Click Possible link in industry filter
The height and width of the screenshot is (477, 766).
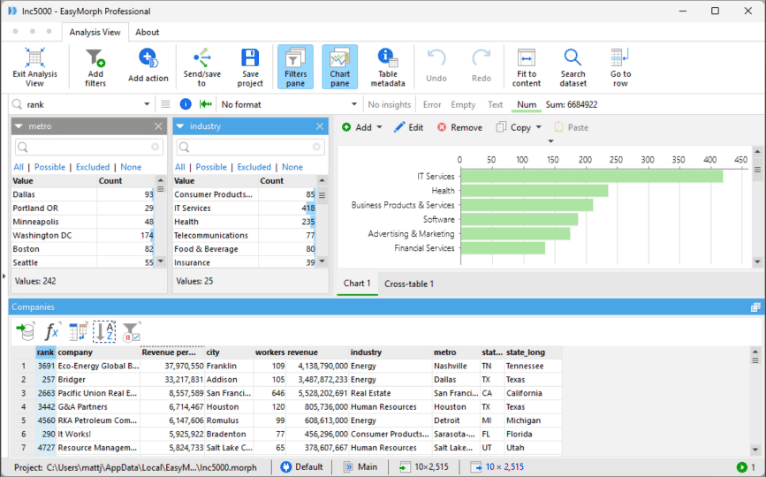tap(211, 167)
